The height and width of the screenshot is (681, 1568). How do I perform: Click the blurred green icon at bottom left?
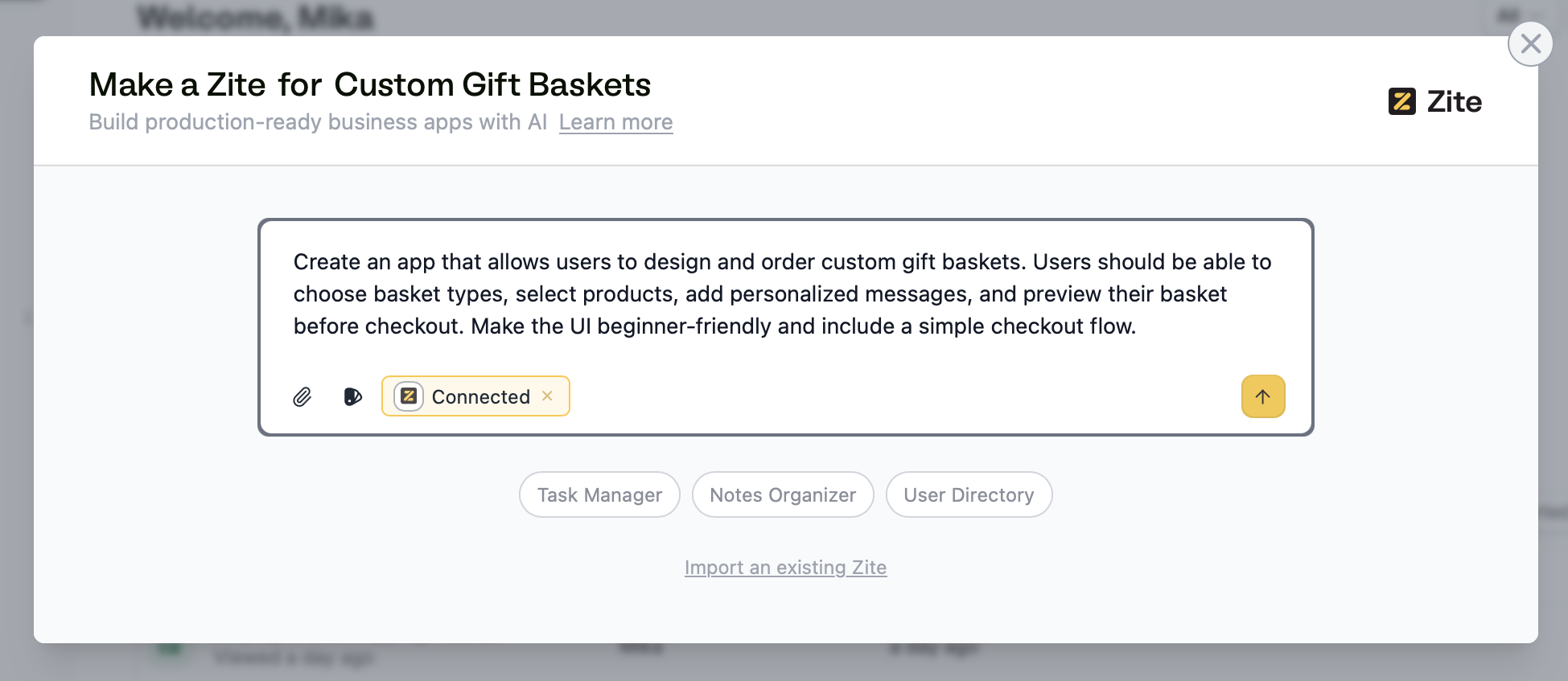pyautogui.click(x=170, y=648)
